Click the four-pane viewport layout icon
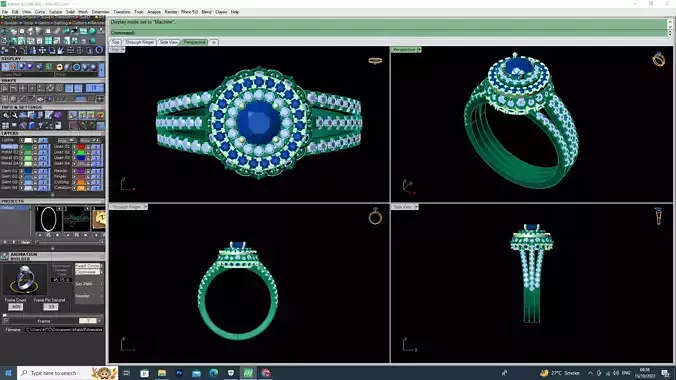 (x=48, y=41)
